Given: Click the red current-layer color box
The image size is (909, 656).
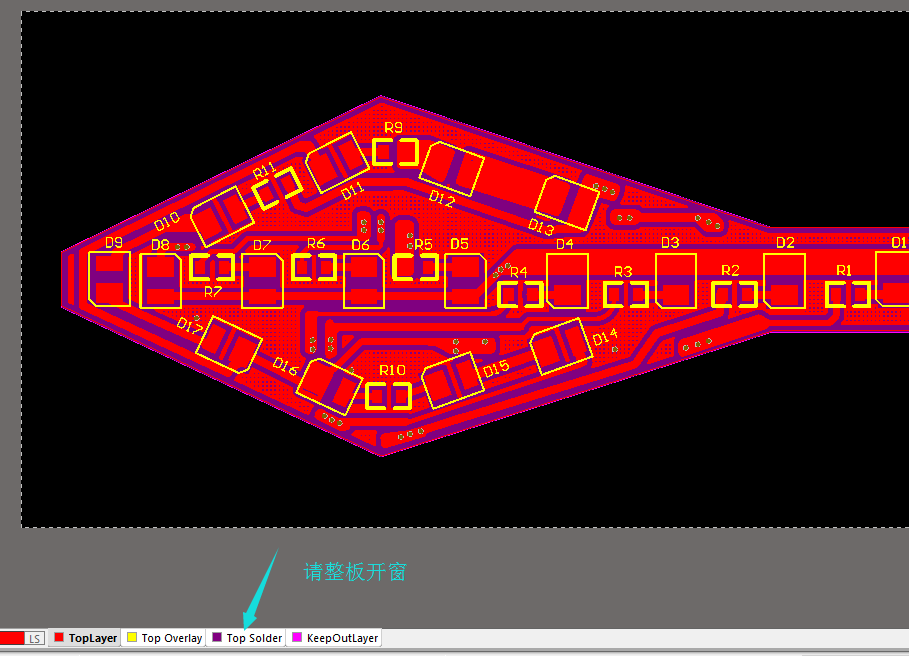Looking at the screenshot, I should (x=11, y=638).
